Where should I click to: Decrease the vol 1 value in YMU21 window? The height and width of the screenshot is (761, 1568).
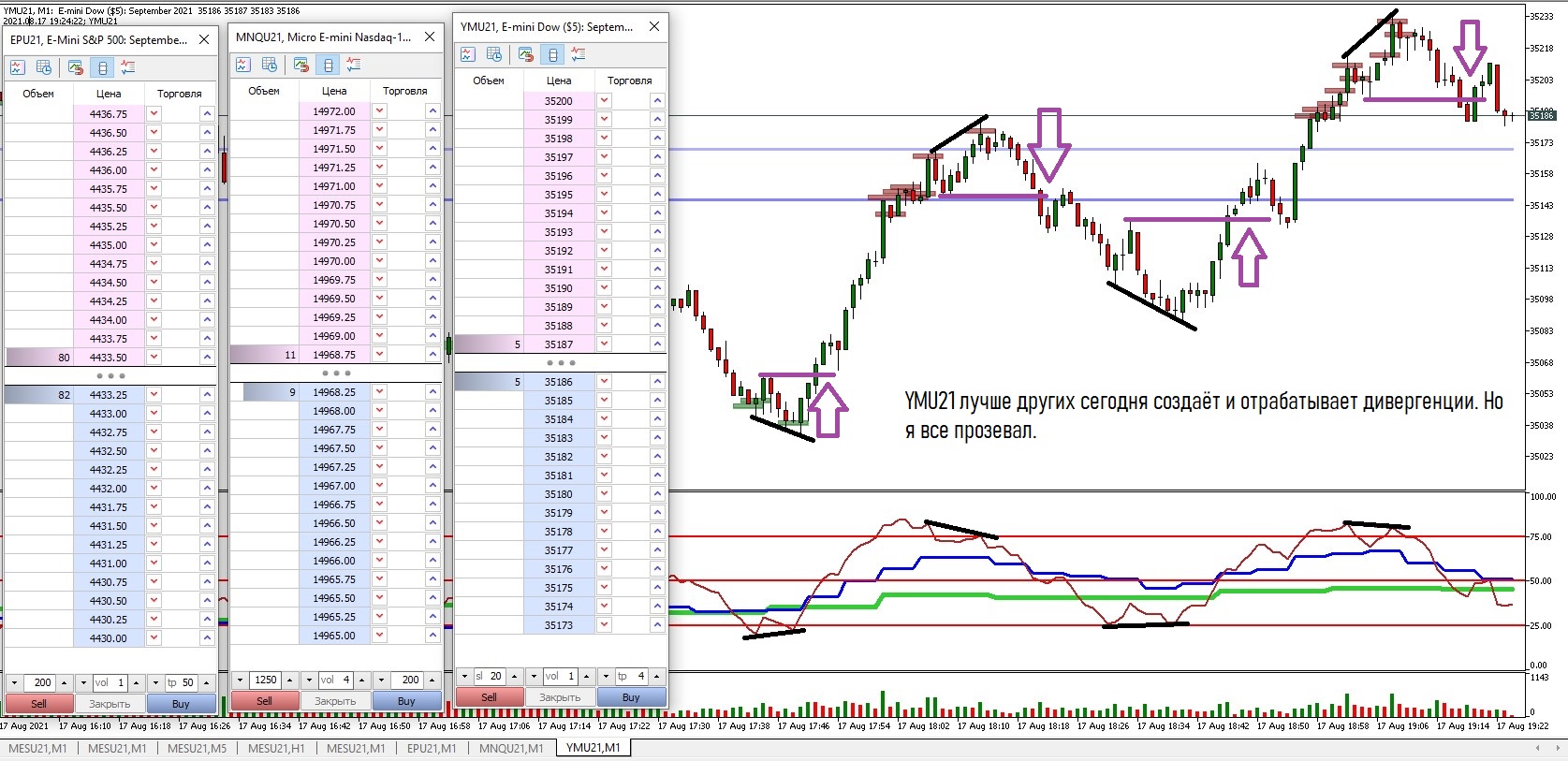coord(534,676)
